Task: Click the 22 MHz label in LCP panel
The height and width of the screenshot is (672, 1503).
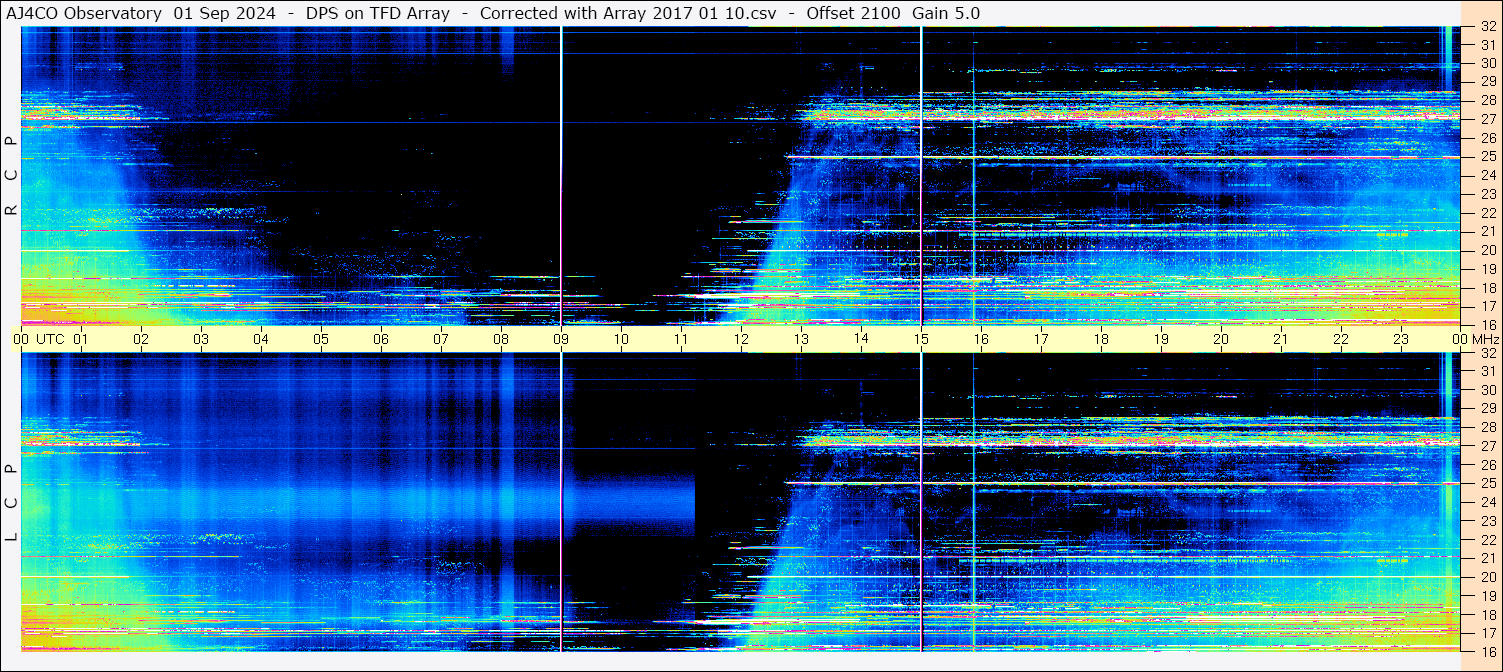Action: [1487, 540]
